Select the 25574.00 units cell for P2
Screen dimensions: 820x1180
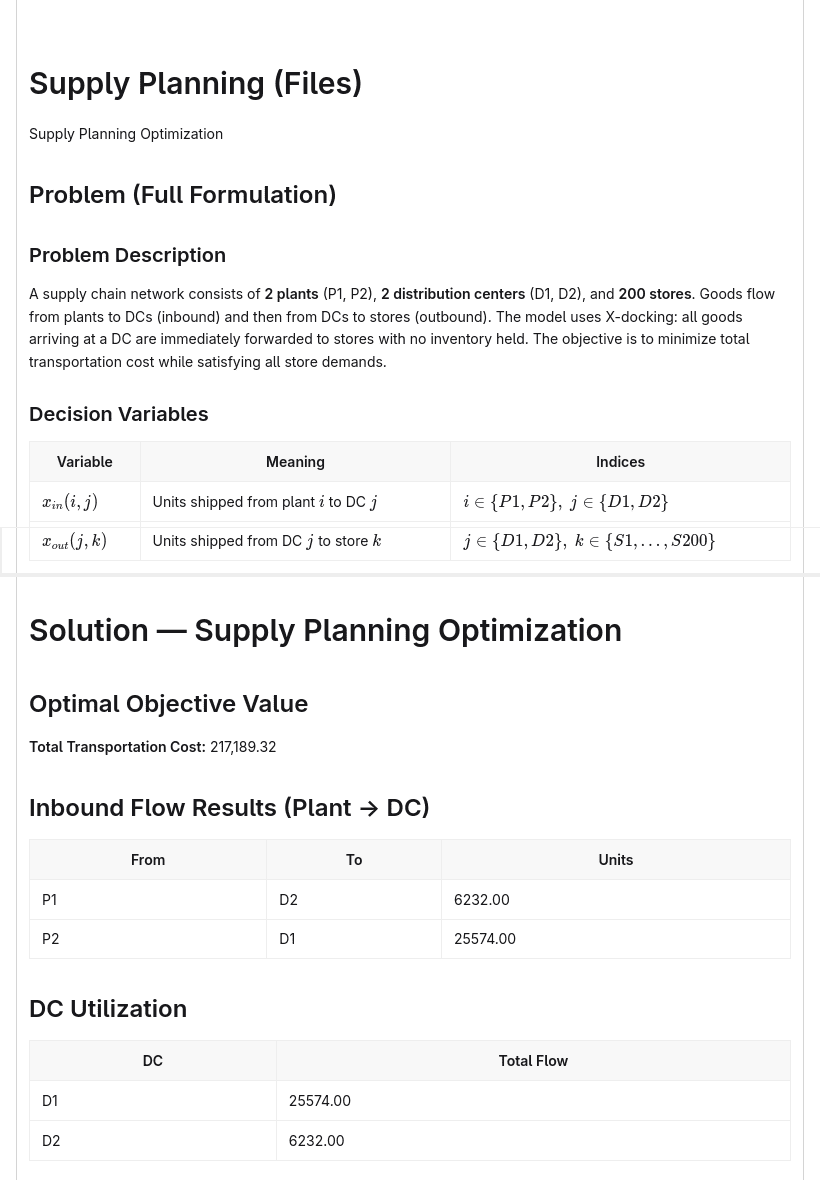pos(616,939)
